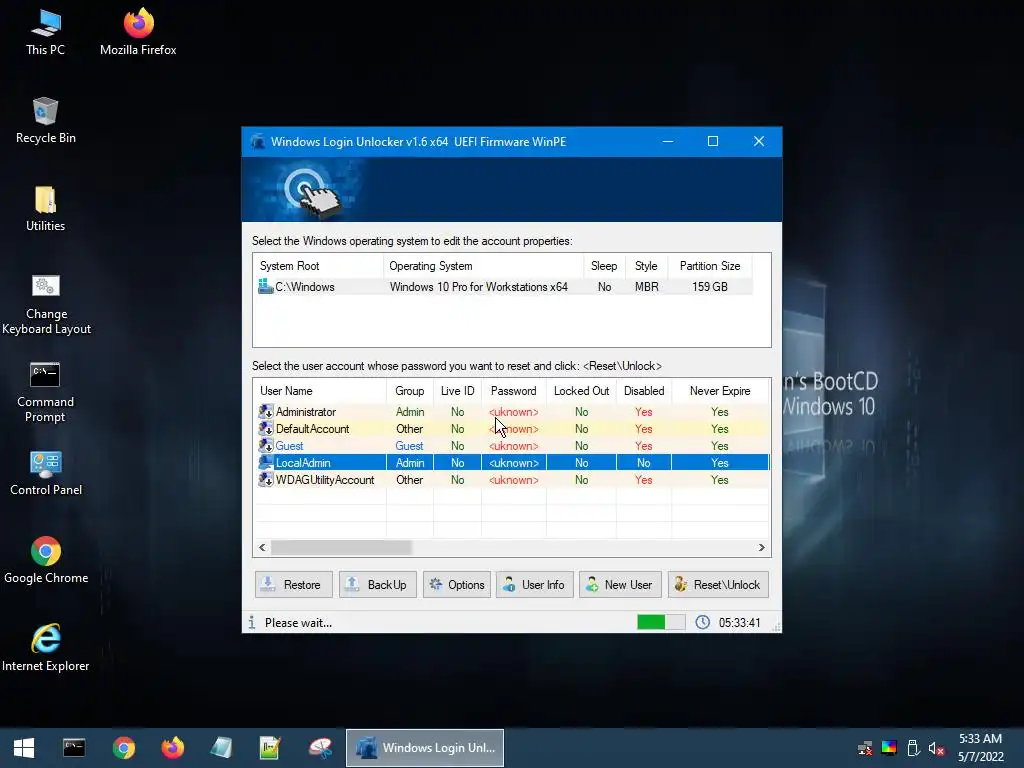The image size is (1024, 768).
Task: Click the user list scroll left arrow
Action: coord(262,547)
